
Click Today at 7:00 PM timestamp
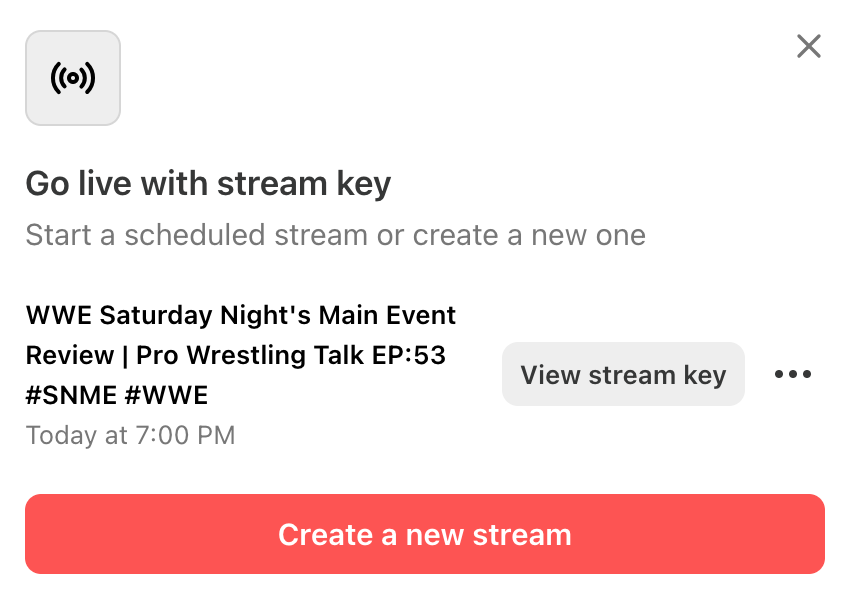(129, 435)
